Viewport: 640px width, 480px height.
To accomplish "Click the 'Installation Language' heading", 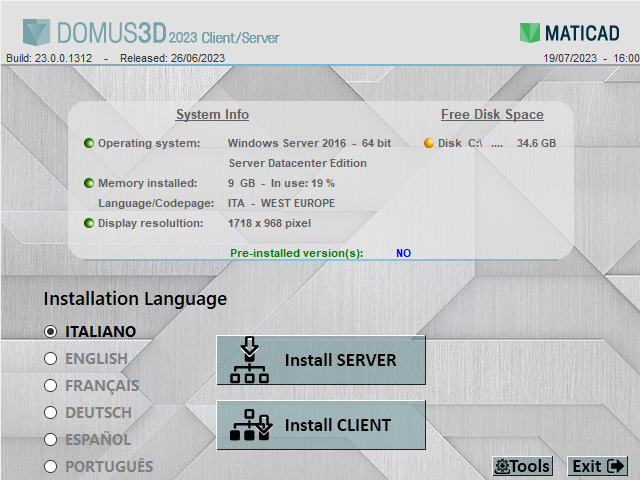I will click(135, 299).
